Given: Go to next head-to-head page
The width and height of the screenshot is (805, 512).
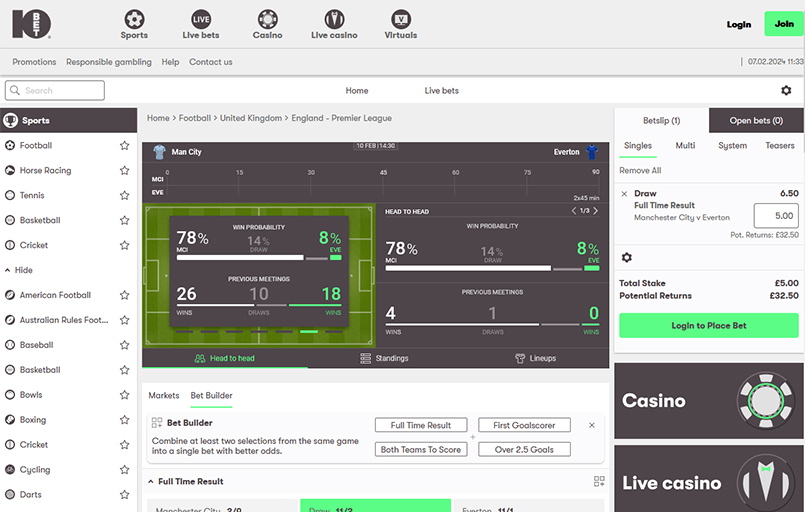Looking at the screenshot, I should tap(596, 211).
